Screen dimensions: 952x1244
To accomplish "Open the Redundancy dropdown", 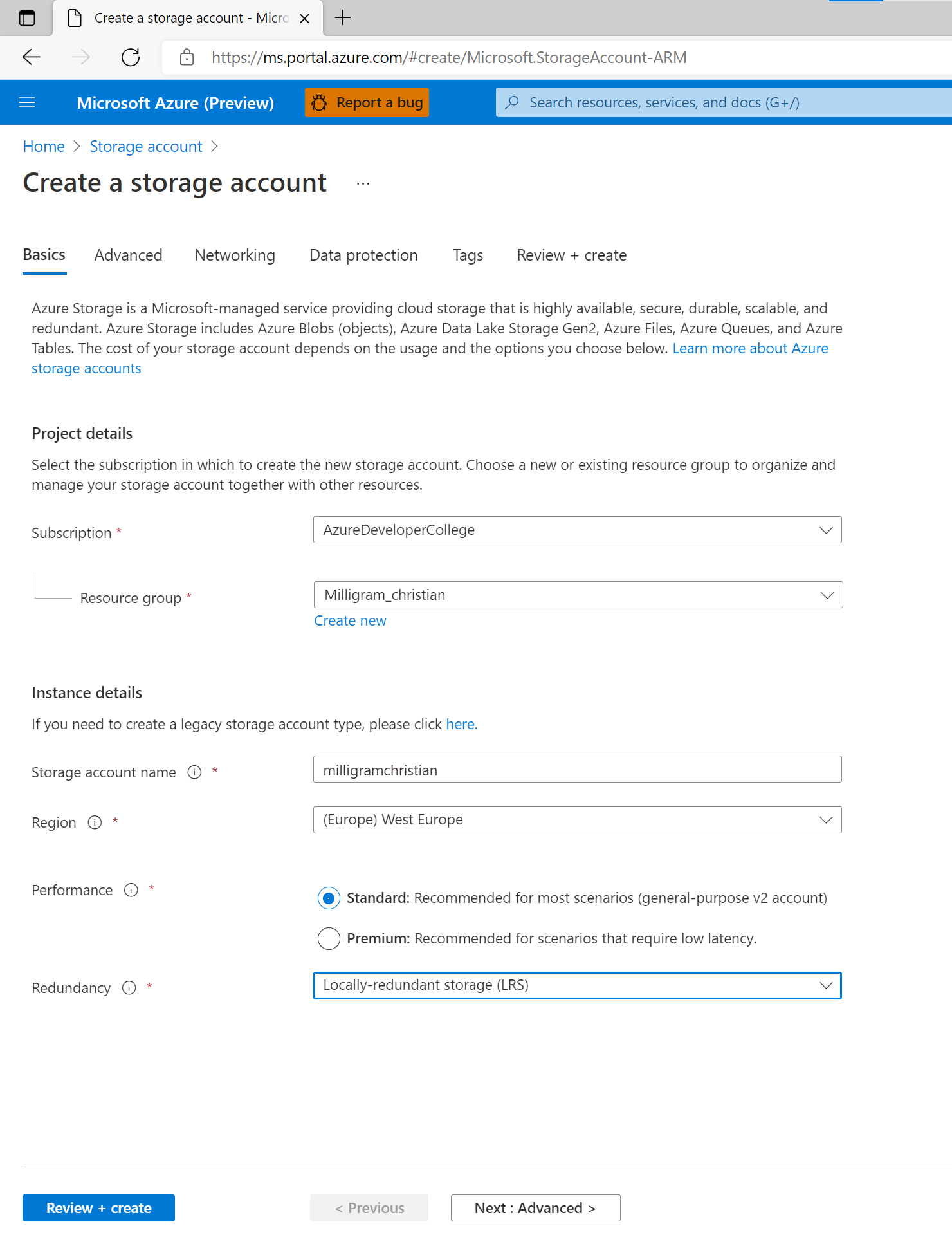I will click(x=577, y=985).
